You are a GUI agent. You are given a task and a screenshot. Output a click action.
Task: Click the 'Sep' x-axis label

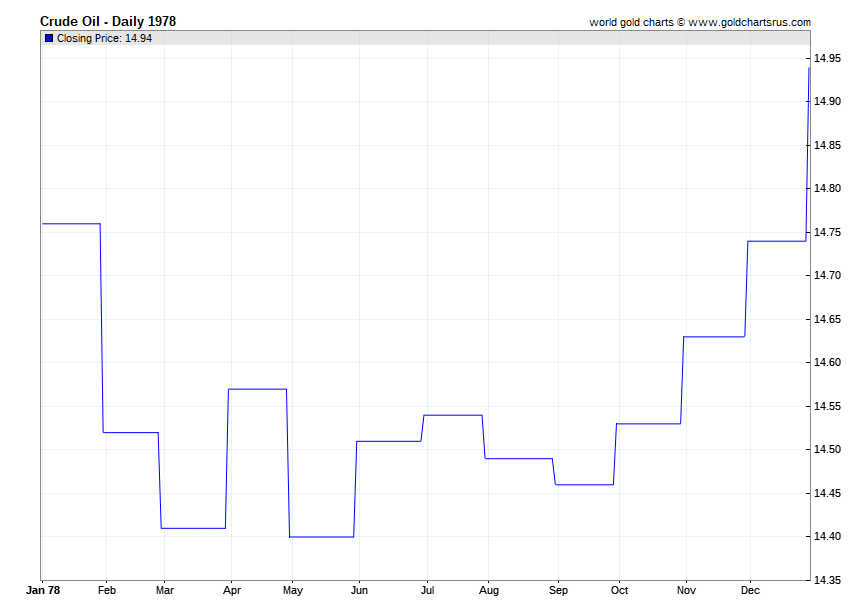[558, 590]
